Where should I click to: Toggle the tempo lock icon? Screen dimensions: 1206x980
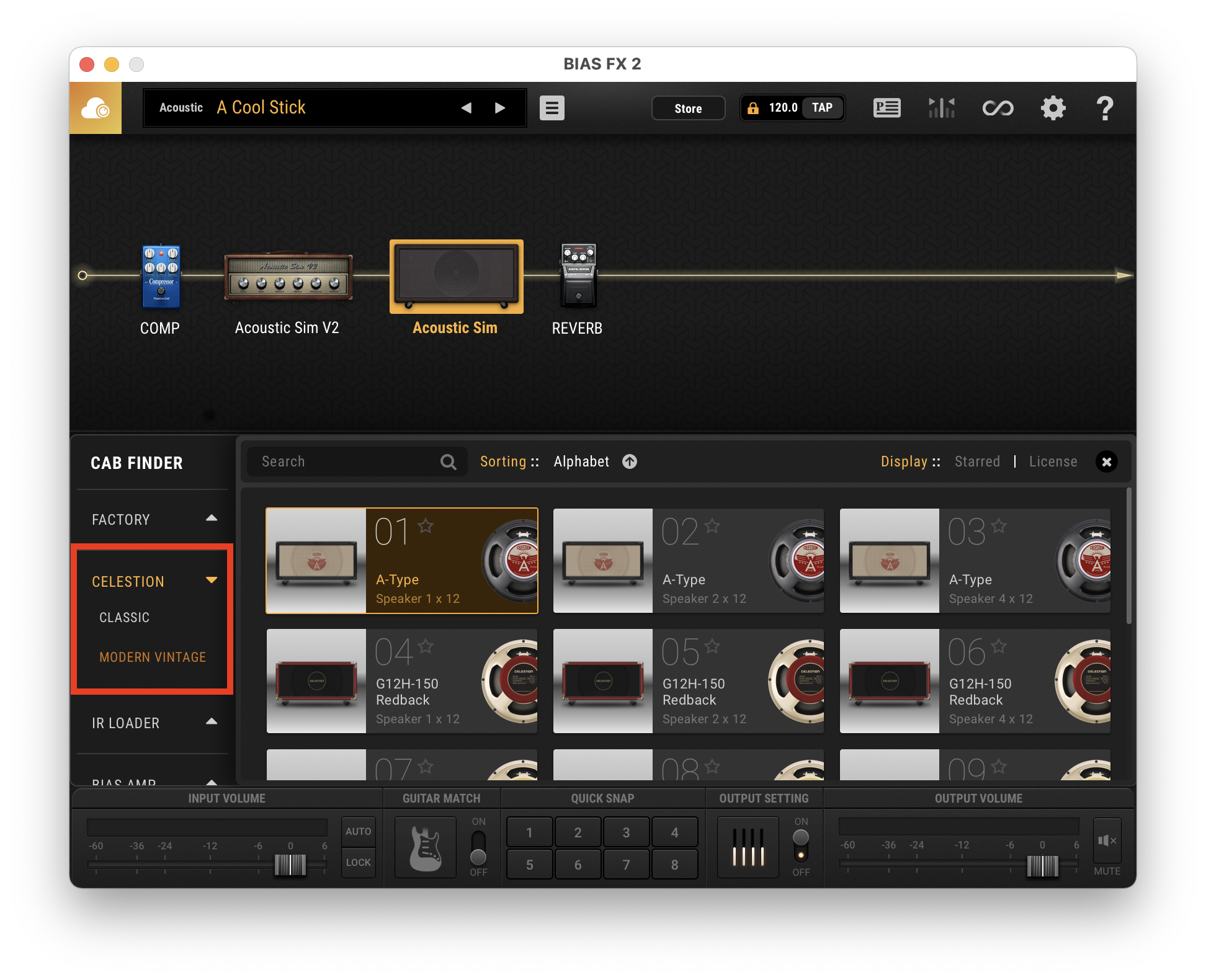753,109
